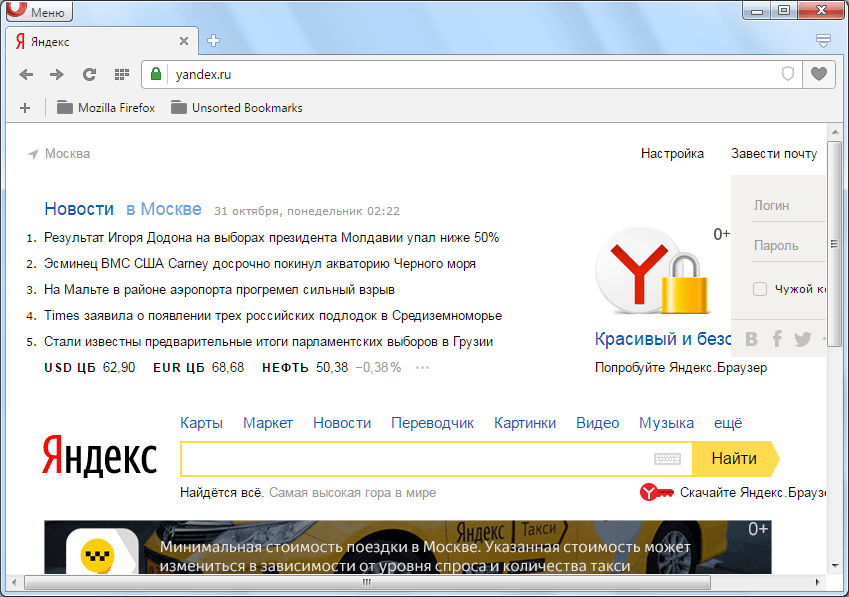The height and width of the screenshot is (597, 849).
Task: Click the sample query Самая высокая гора в мире
Action: (352, 493)
